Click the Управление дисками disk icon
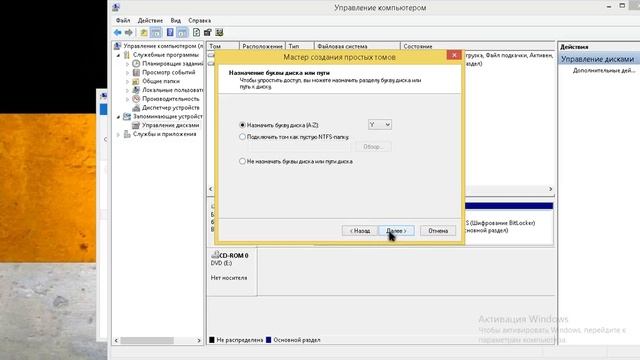 pyautogui.click(x=136, y=125)
